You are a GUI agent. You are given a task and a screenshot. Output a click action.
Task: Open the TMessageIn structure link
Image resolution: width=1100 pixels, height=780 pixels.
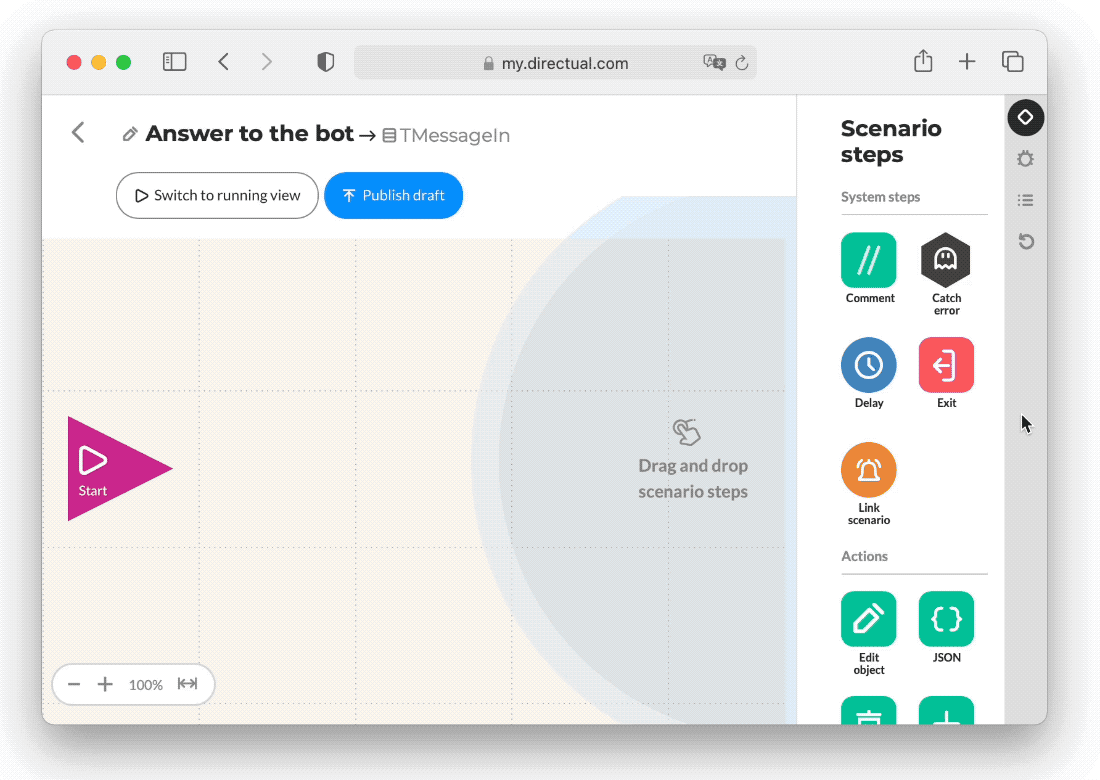pos(446,135)
